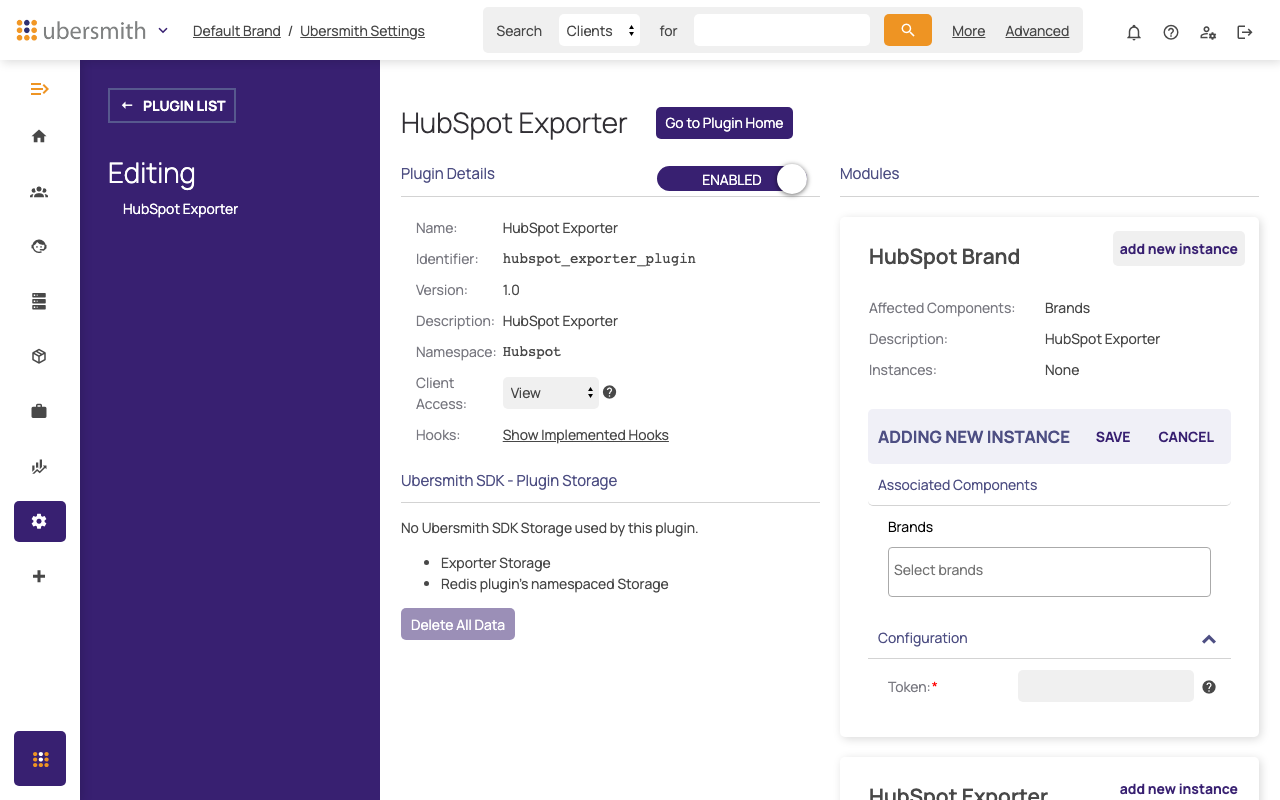The height and width of the screenshot is (800, 1280).
Task: Click the logout icon in header
Action: click(1245, 32)
